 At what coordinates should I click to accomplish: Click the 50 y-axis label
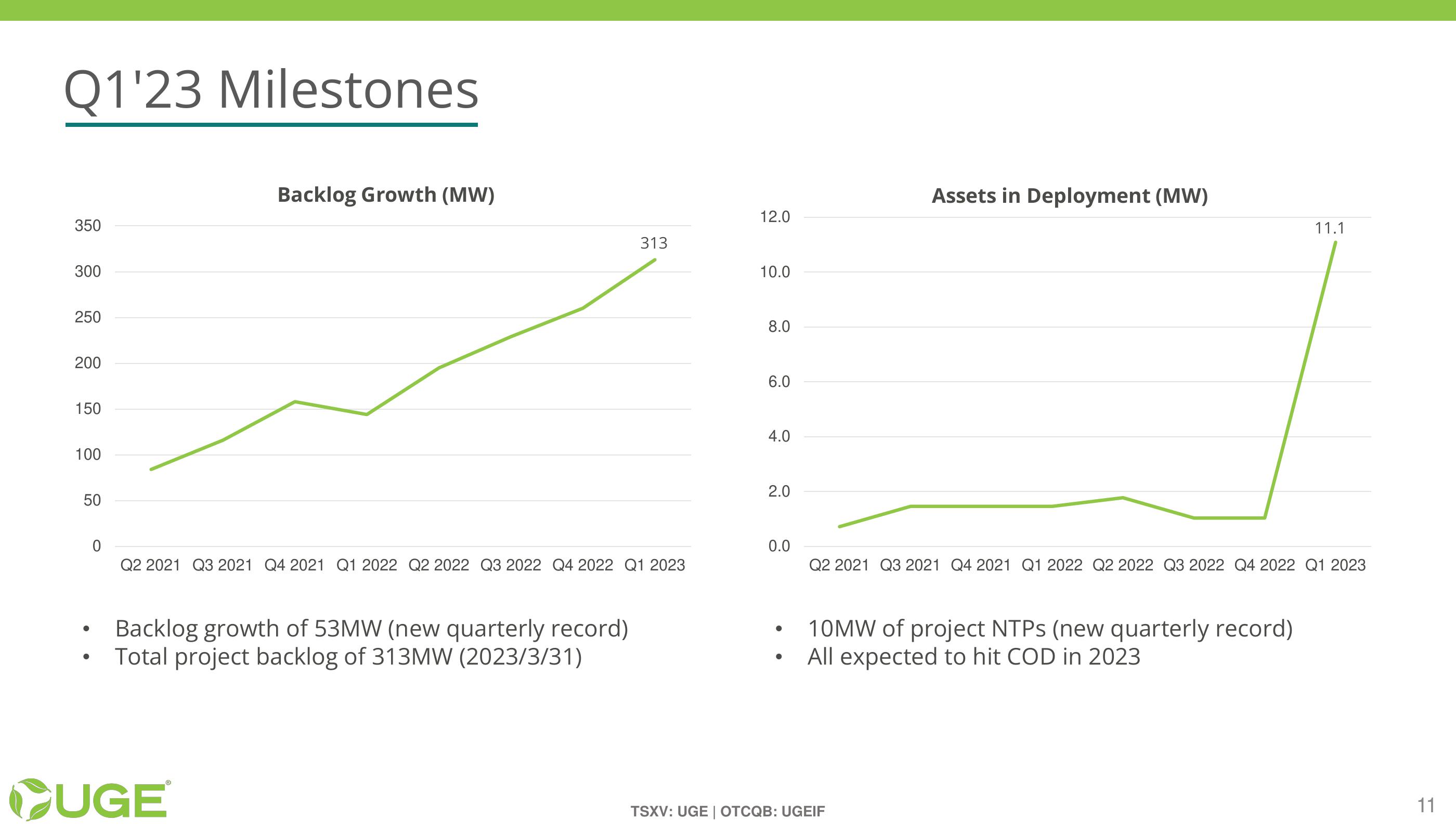[92, 501]
